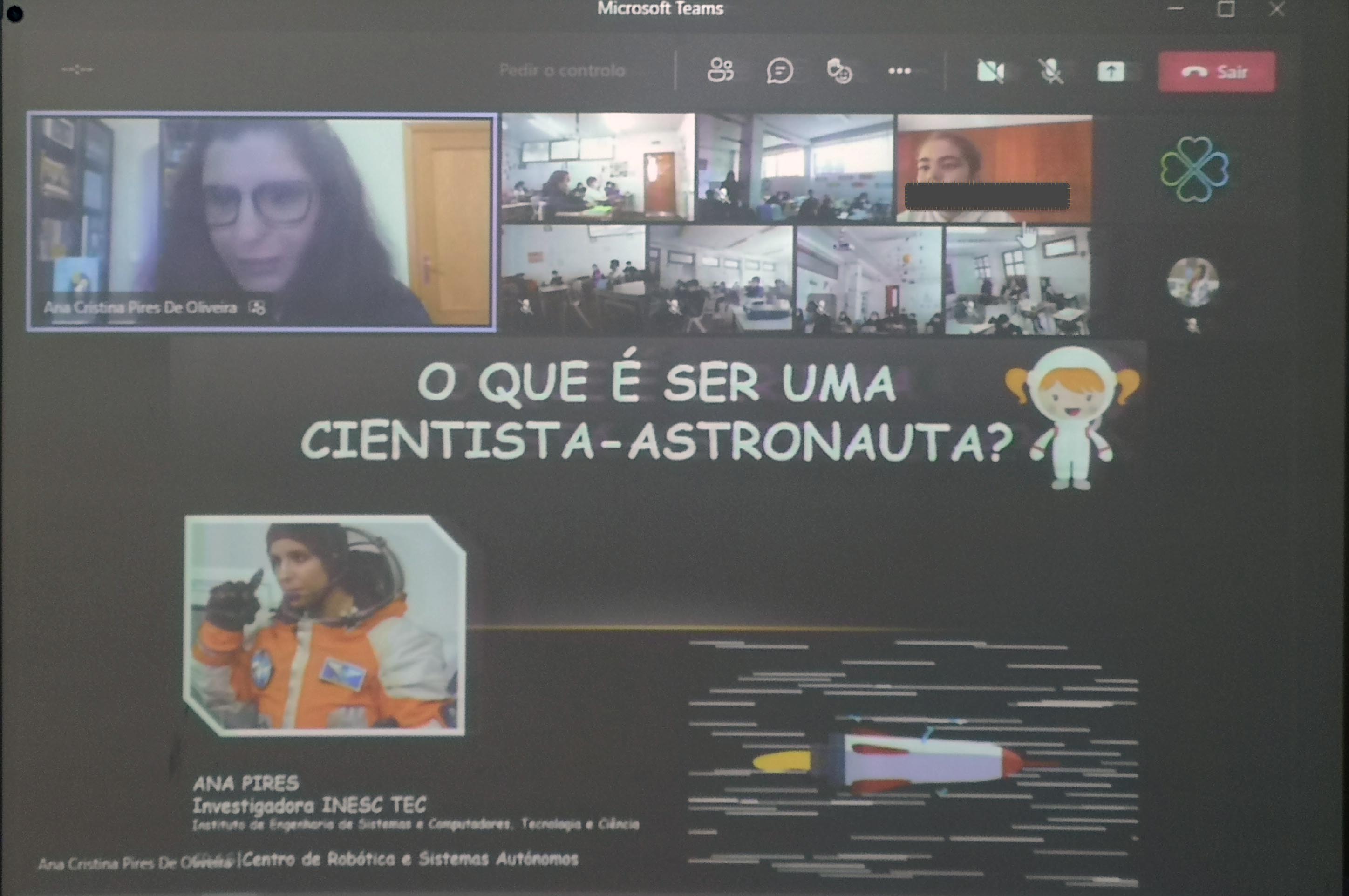This screenshot has height=896, width=1349.
Task: Select classroom tile with projector and hanging planet
Action: coord(869,280)
